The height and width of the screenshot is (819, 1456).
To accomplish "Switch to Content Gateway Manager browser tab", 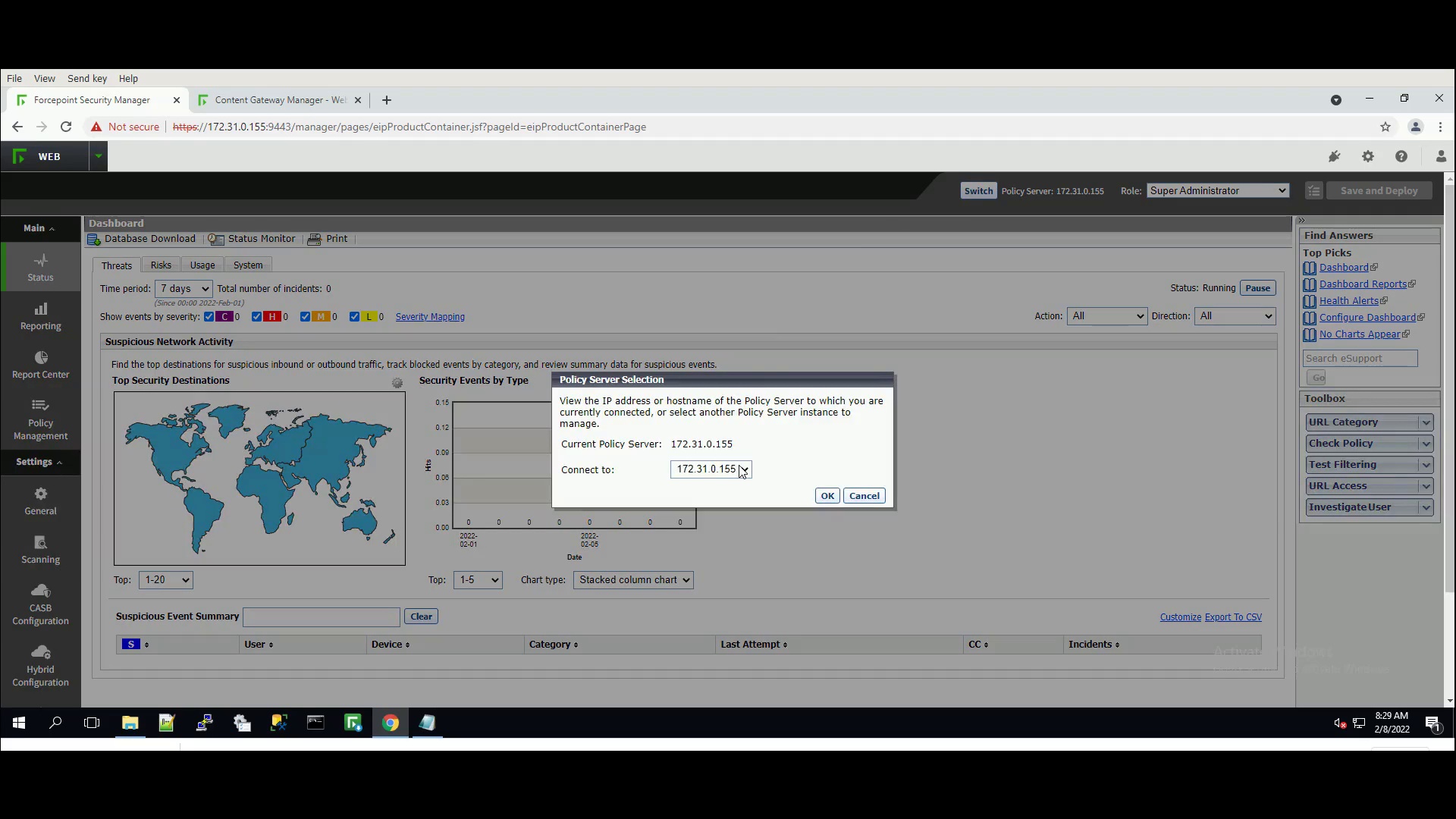I will [280, 100].
